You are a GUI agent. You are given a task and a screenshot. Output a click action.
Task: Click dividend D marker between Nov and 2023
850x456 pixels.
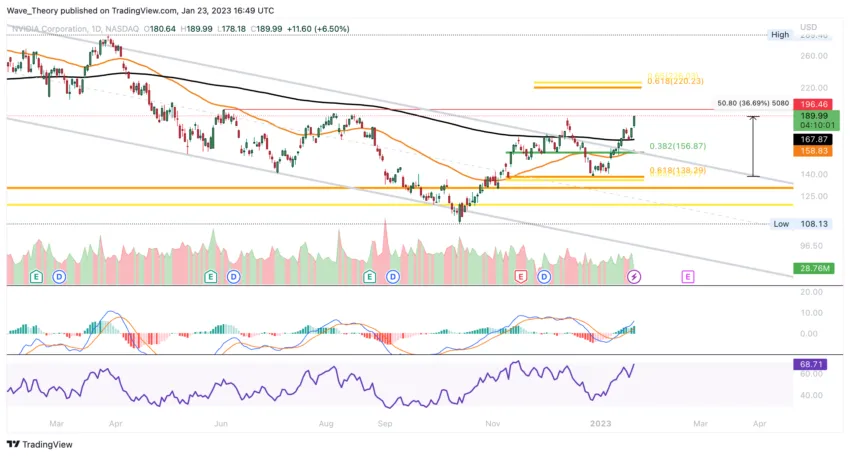[544, 277]
